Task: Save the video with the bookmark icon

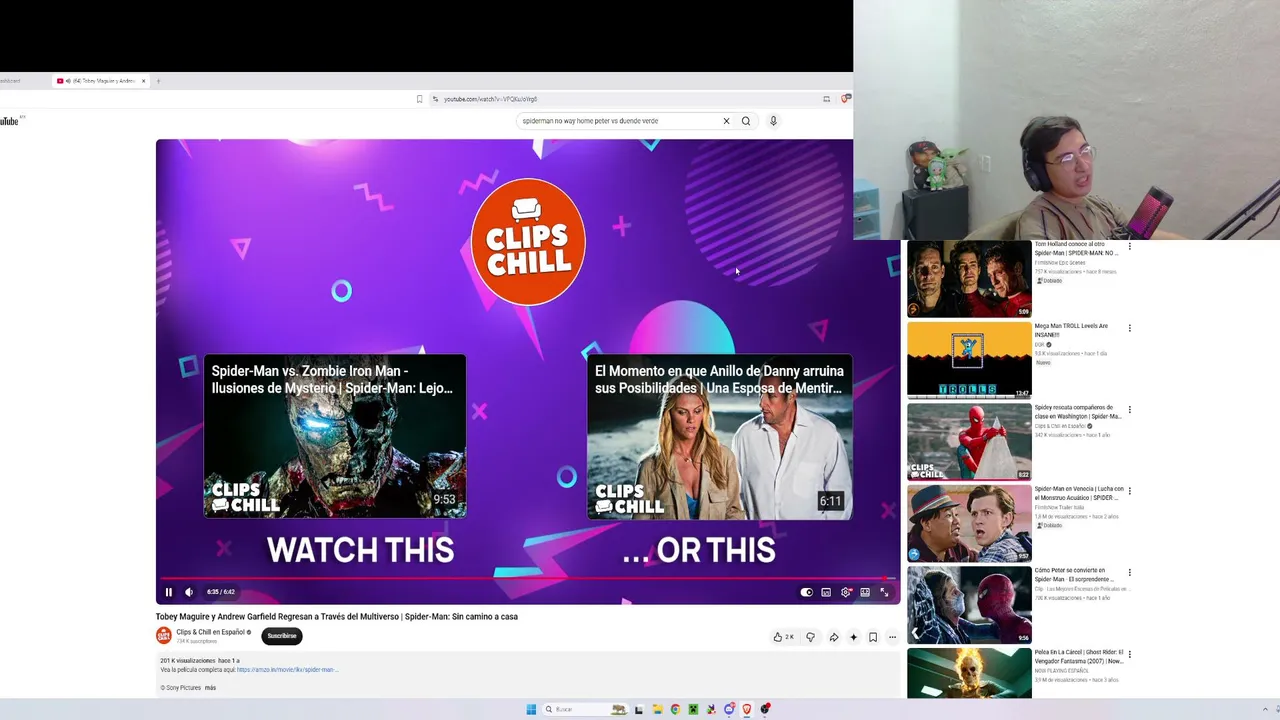Action: point(873,637)
